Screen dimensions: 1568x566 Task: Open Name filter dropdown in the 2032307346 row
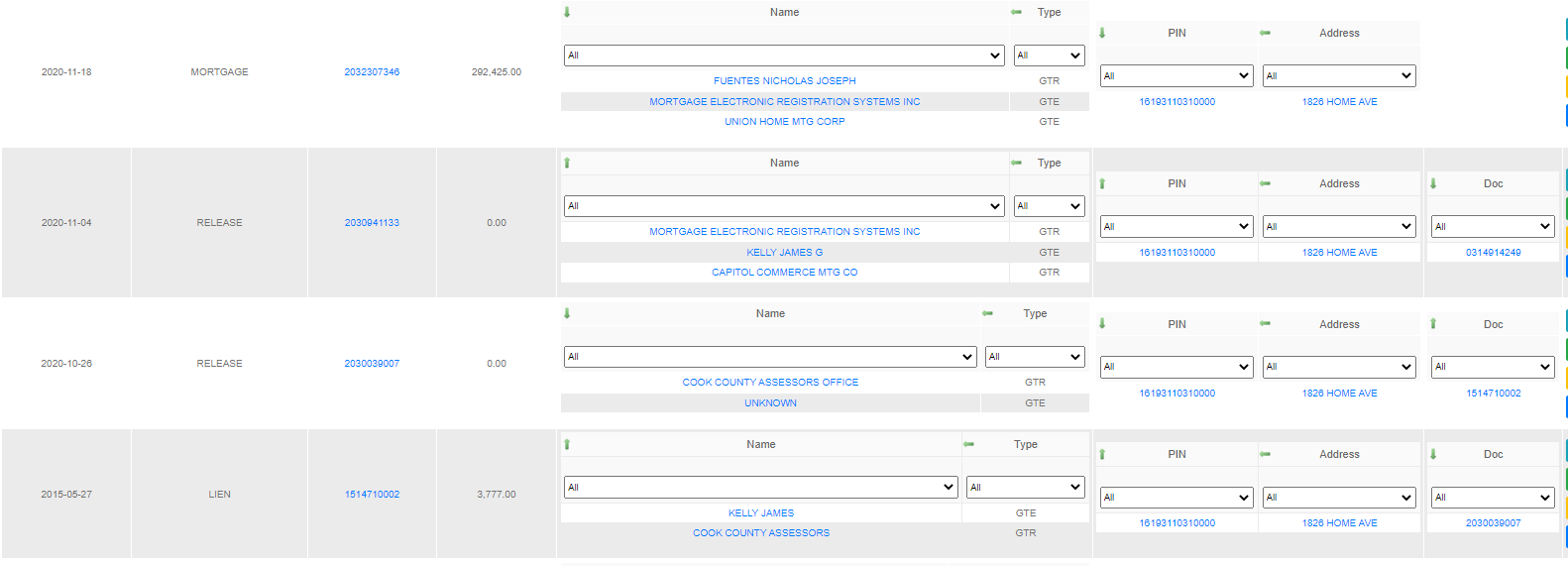(784, 56)
